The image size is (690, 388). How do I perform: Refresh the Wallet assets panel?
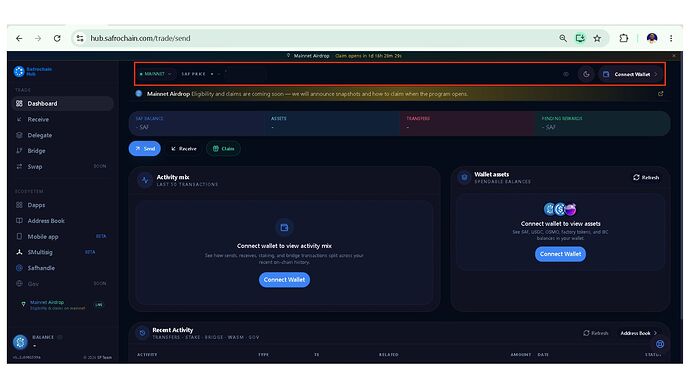tap(646, 177)
